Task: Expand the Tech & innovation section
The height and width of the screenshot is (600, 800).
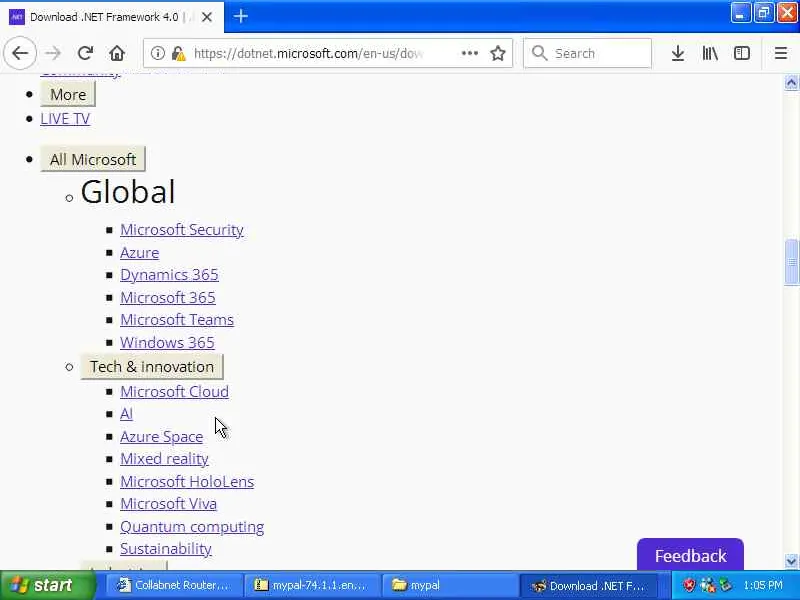Action: 152,367
